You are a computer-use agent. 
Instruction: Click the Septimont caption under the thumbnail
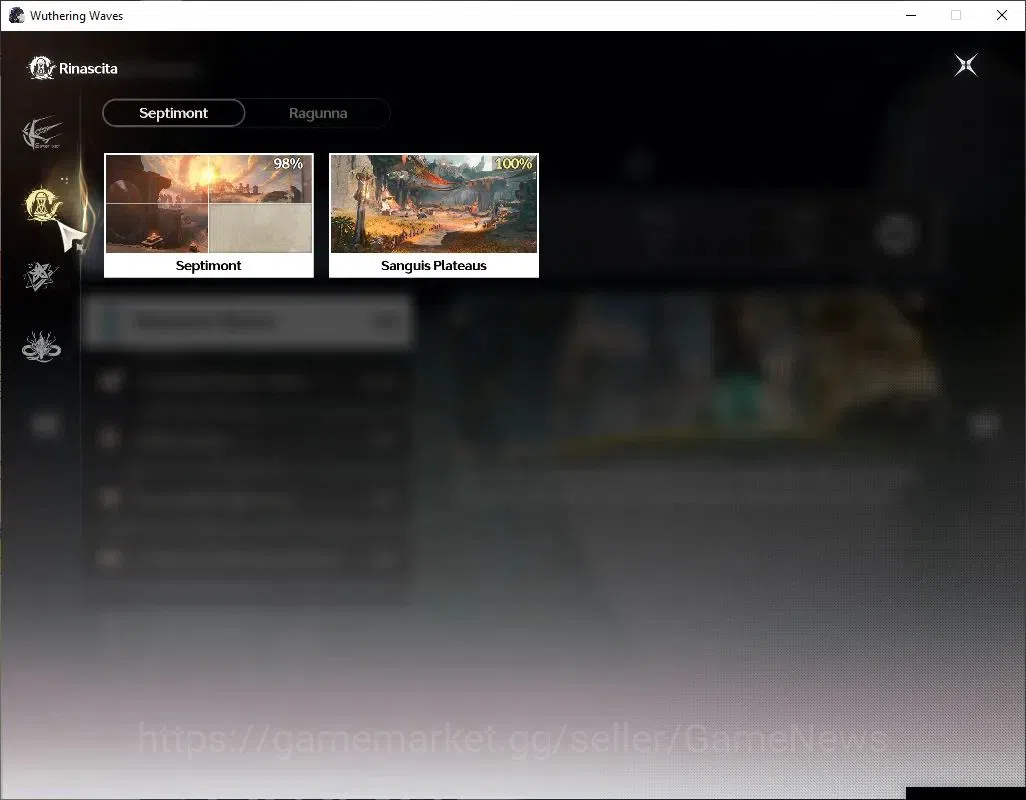click(208, 266)
